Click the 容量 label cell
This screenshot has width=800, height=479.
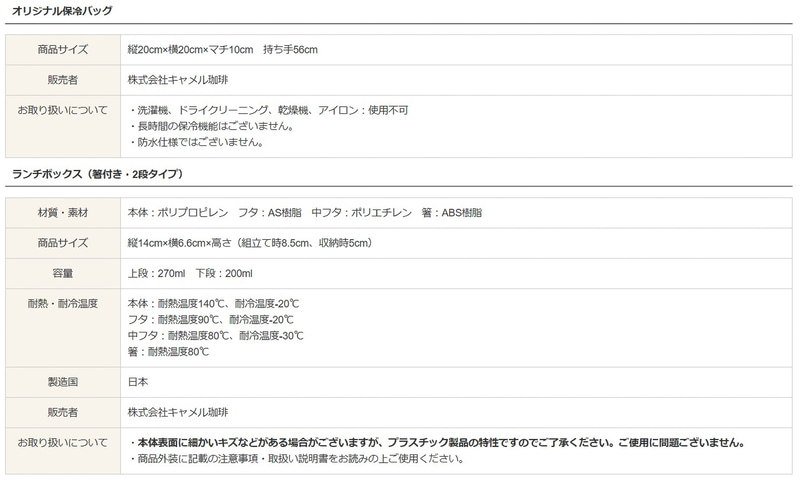[x=63, y=273]
